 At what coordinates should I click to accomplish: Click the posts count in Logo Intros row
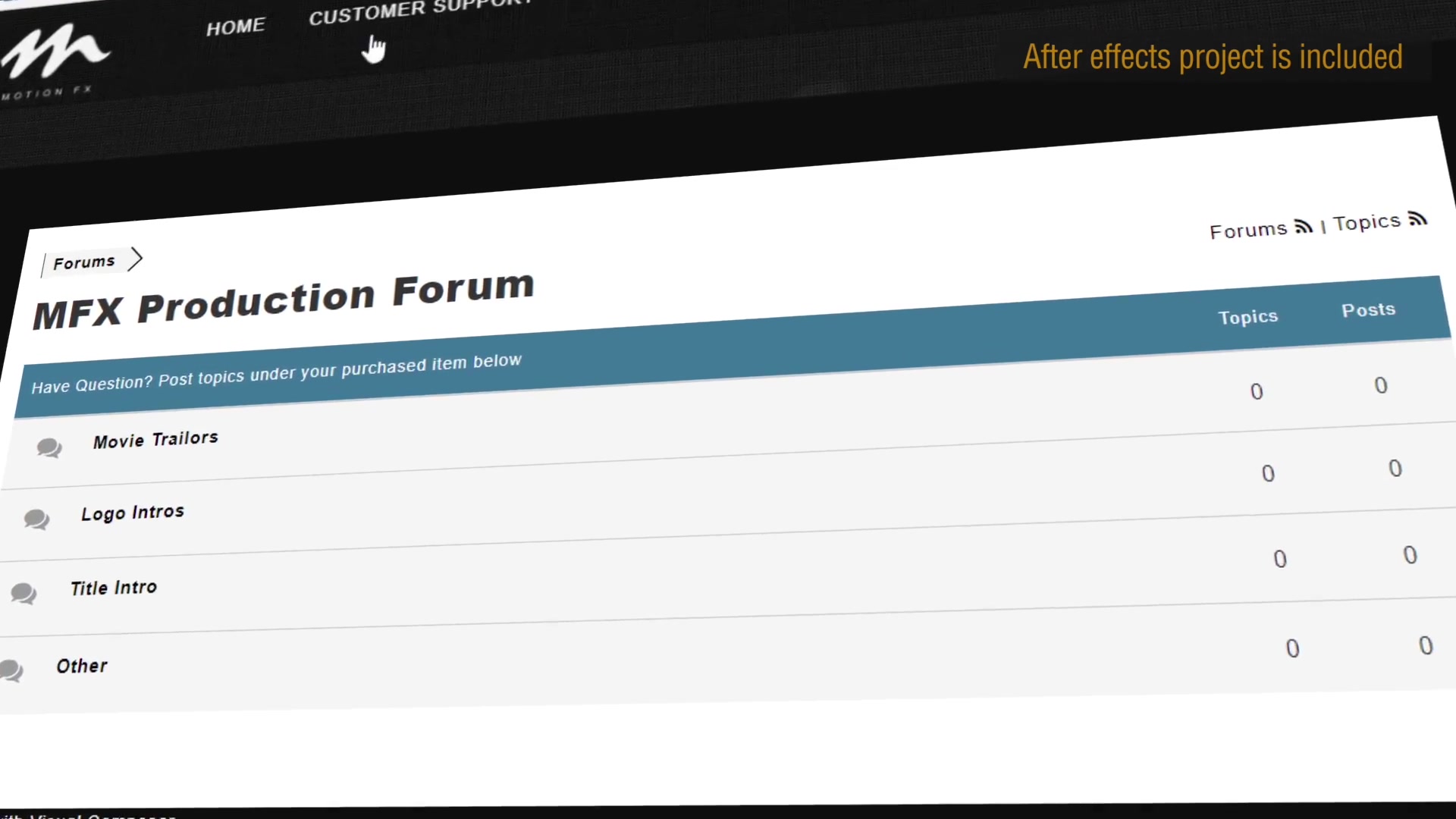1395,468
